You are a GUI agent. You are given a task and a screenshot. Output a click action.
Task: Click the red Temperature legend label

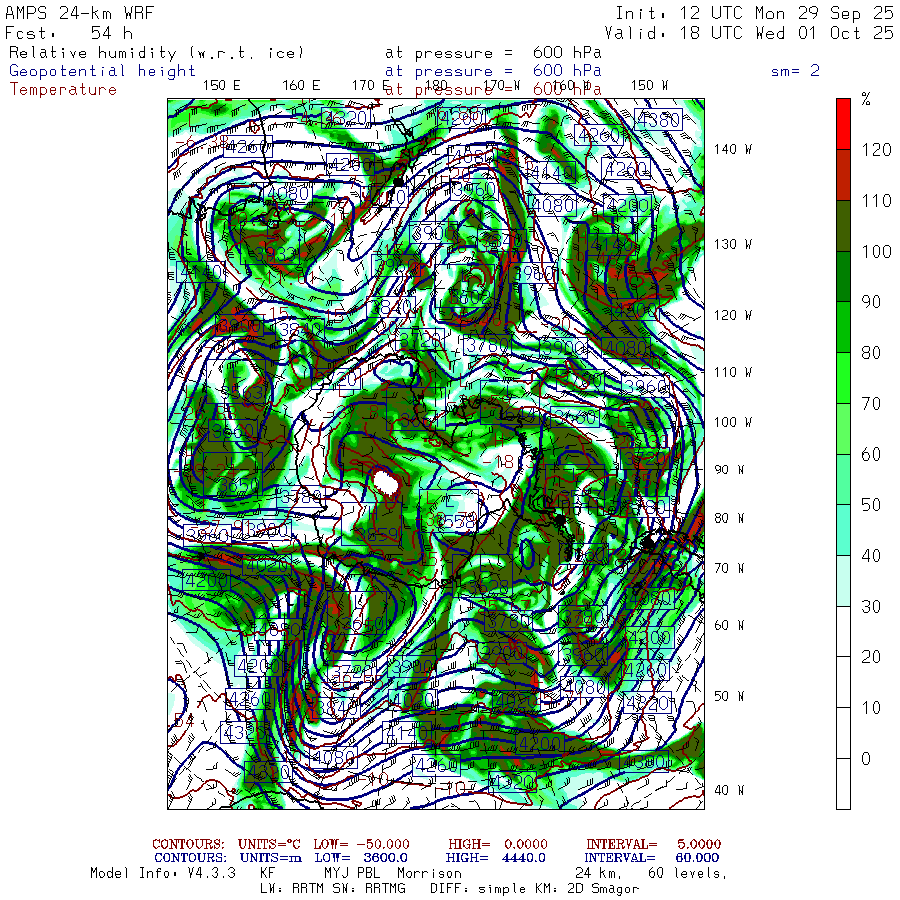63,90
